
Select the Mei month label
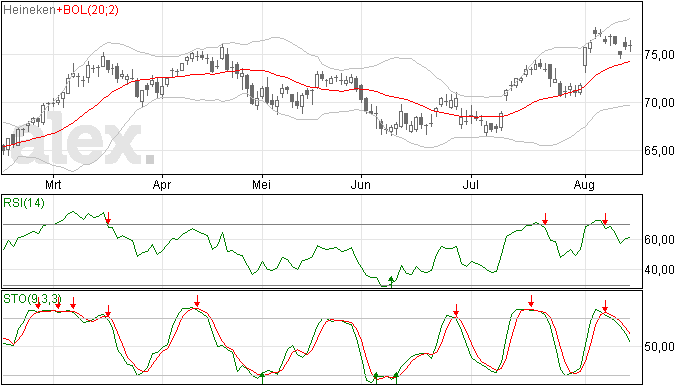tap(261, 184)
